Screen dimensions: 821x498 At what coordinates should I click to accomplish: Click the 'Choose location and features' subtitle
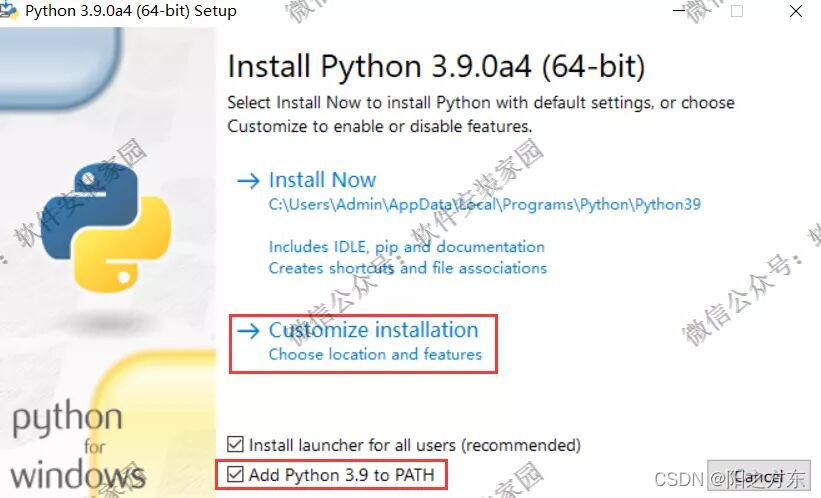[375, 355]
